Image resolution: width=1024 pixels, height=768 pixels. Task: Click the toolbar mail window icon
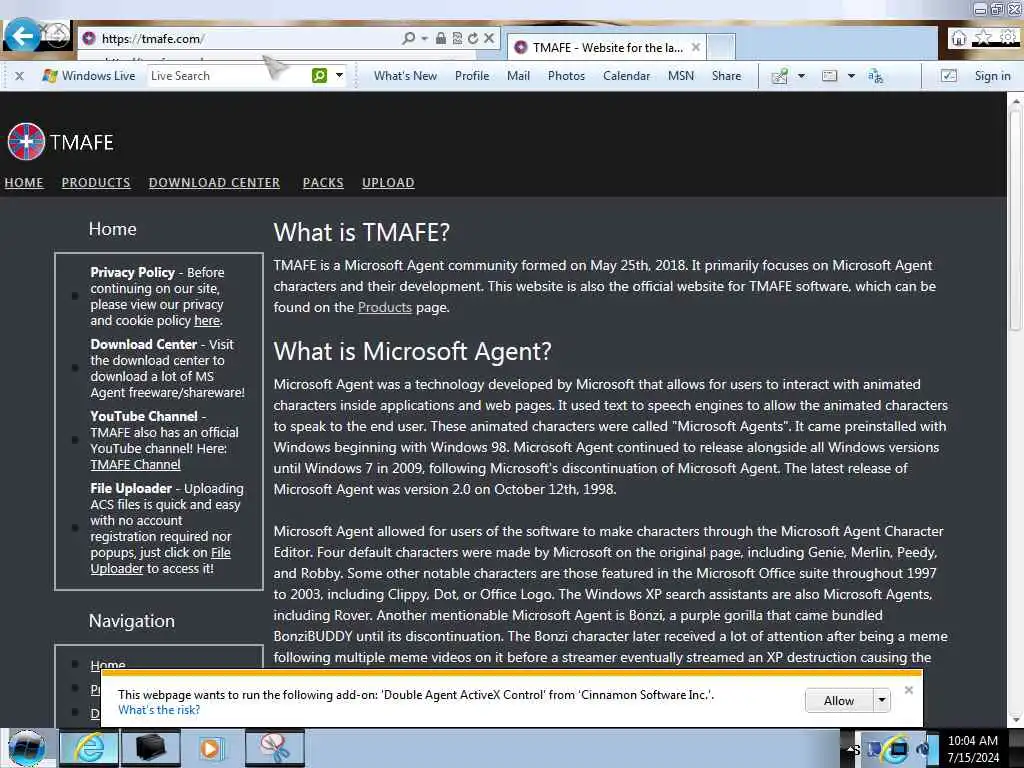[x=829, y=76]
